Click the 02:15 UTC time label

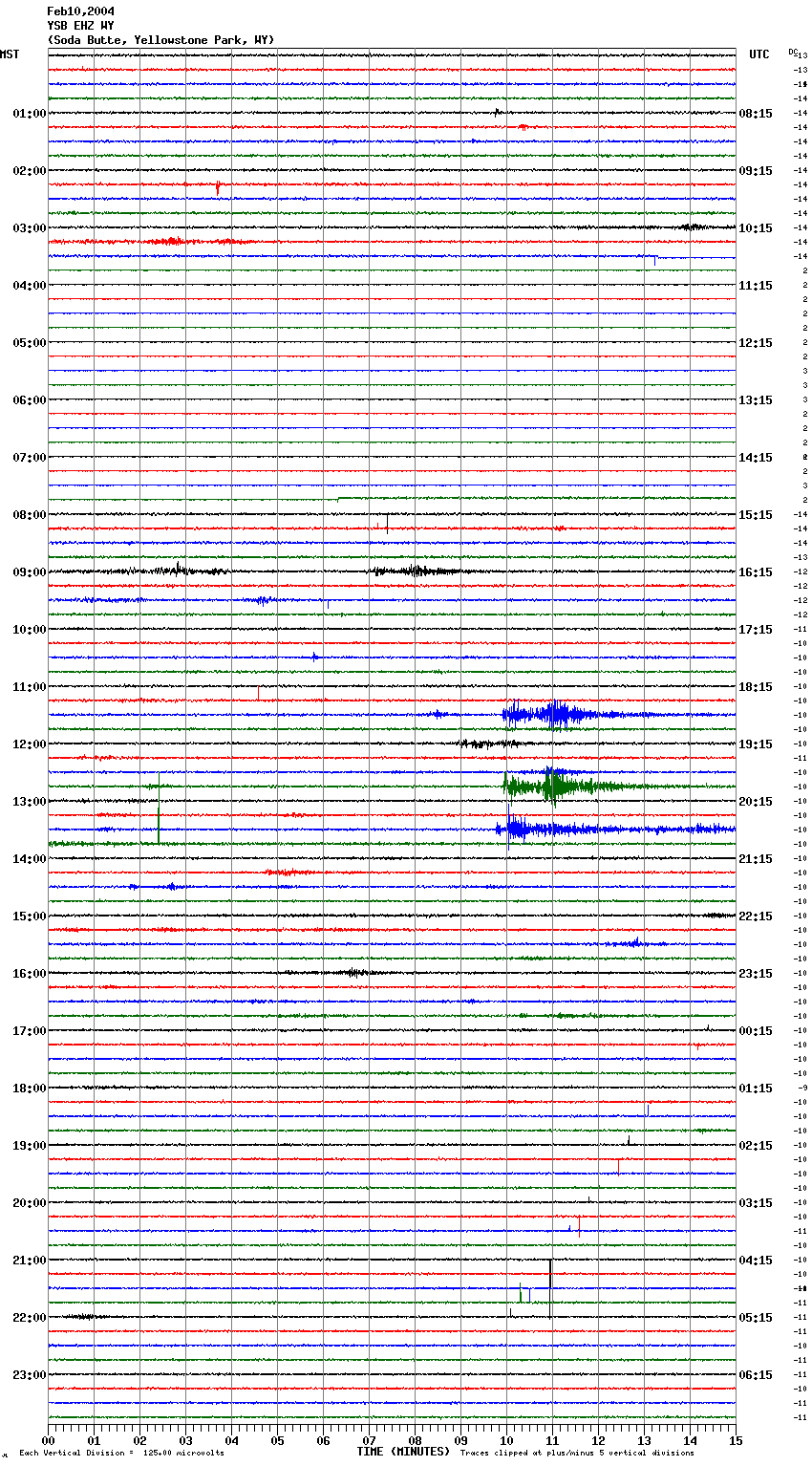(756, 1146)
